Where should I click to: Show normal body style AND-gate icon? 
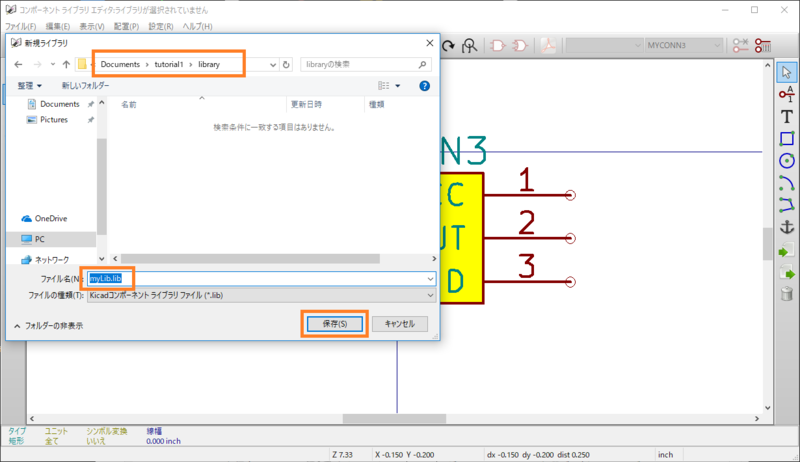[497, 46]
